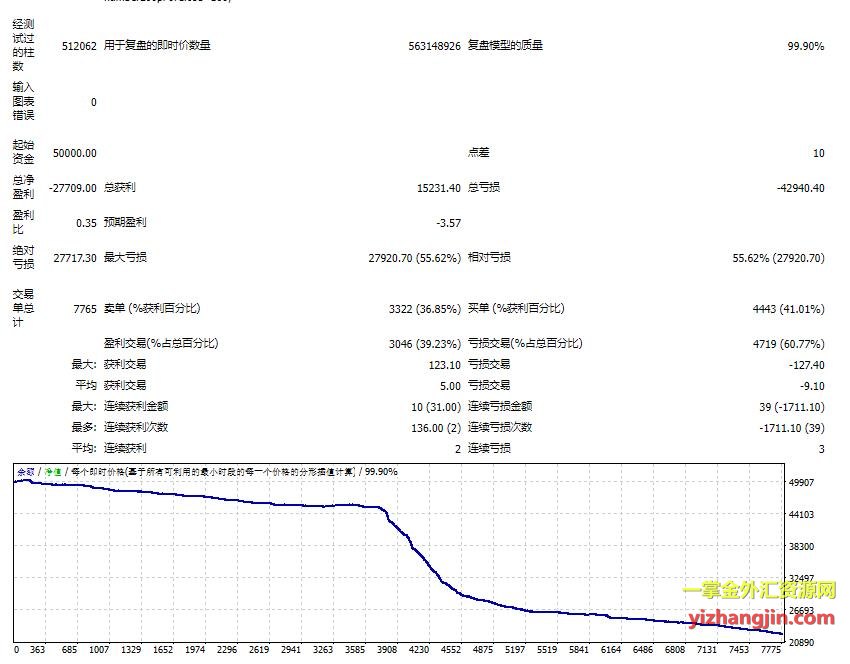Click the 5519 tick on chart x-axis
This screenshot has height=664, width=850.
(x=547, y=649)
